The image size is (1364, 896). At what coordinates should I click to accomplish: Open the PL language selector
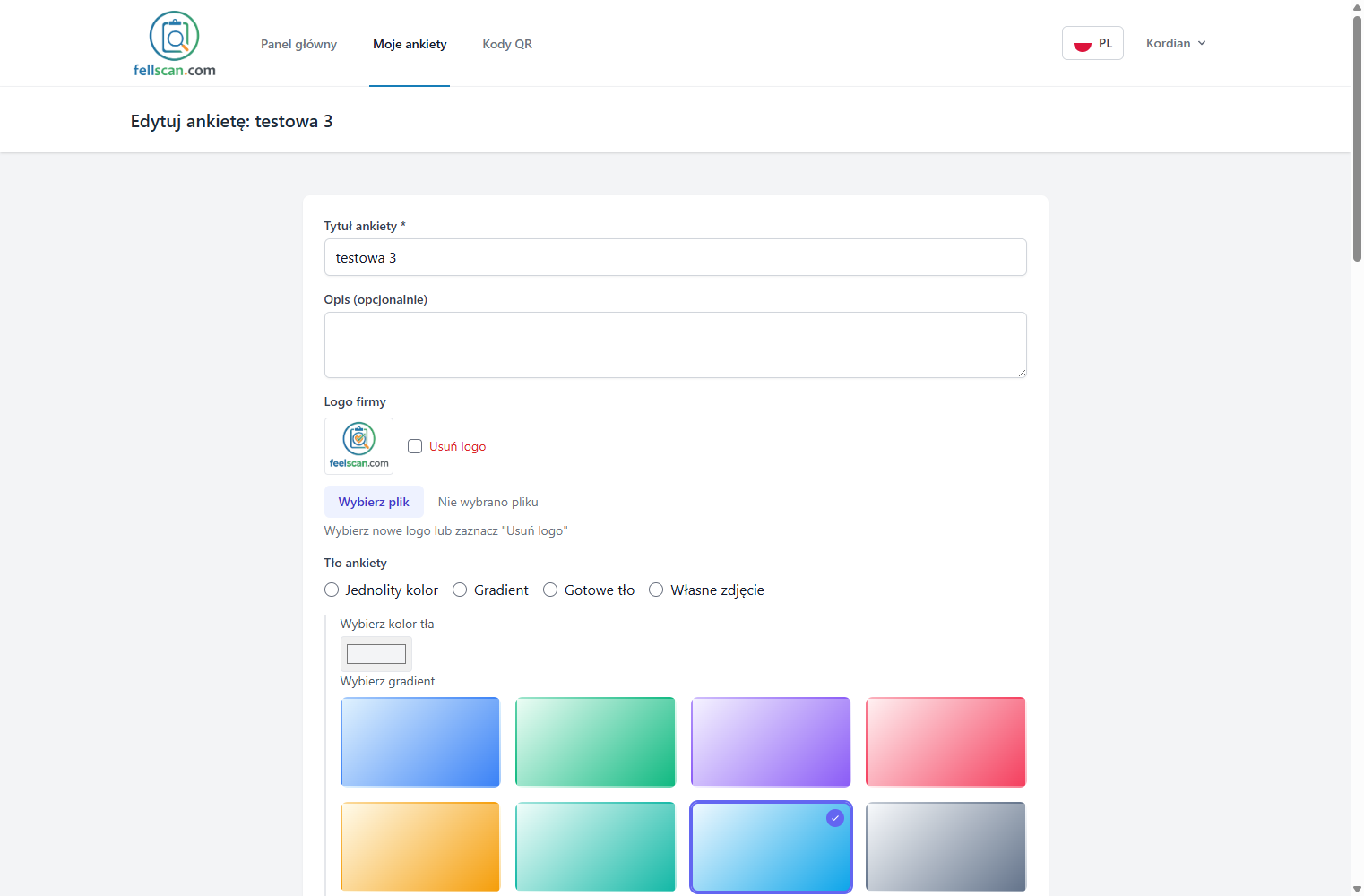(1092, 43)
